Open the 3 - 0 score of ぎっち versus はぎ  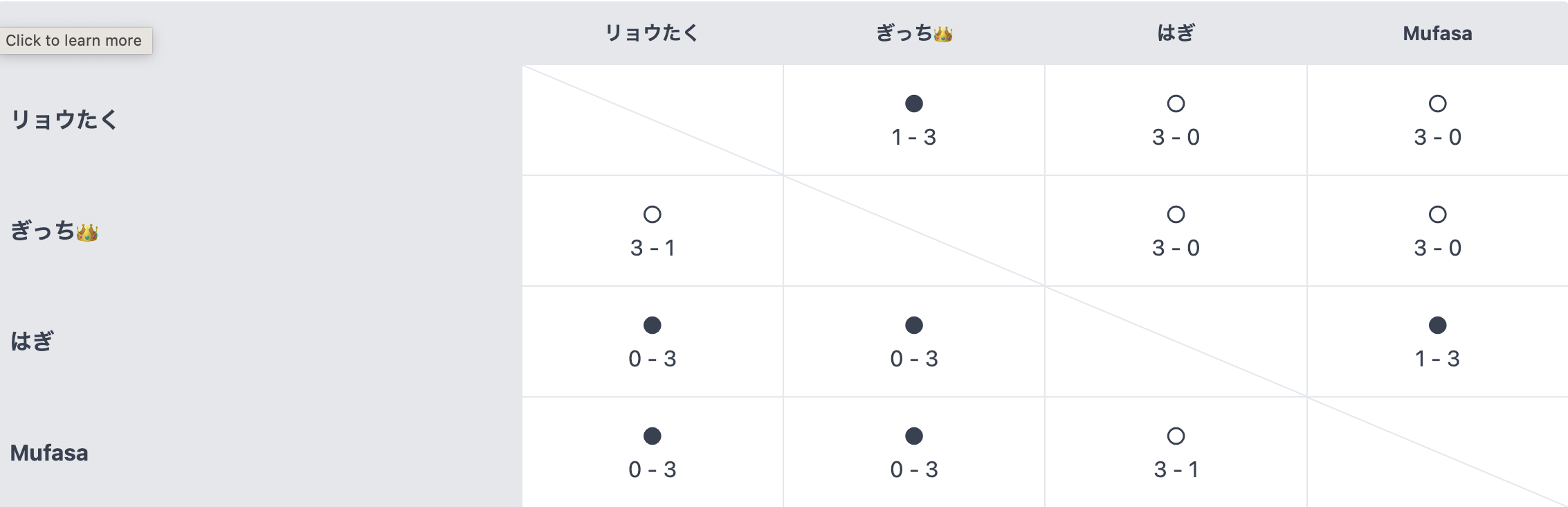[x=1176, y=248]
